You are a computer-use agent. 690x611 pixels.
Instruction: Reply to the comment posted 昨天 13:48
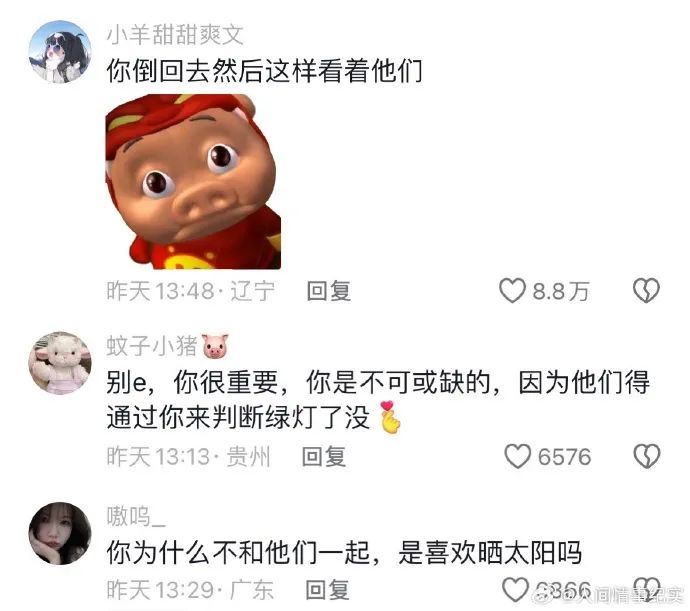[x=329, y=291]
